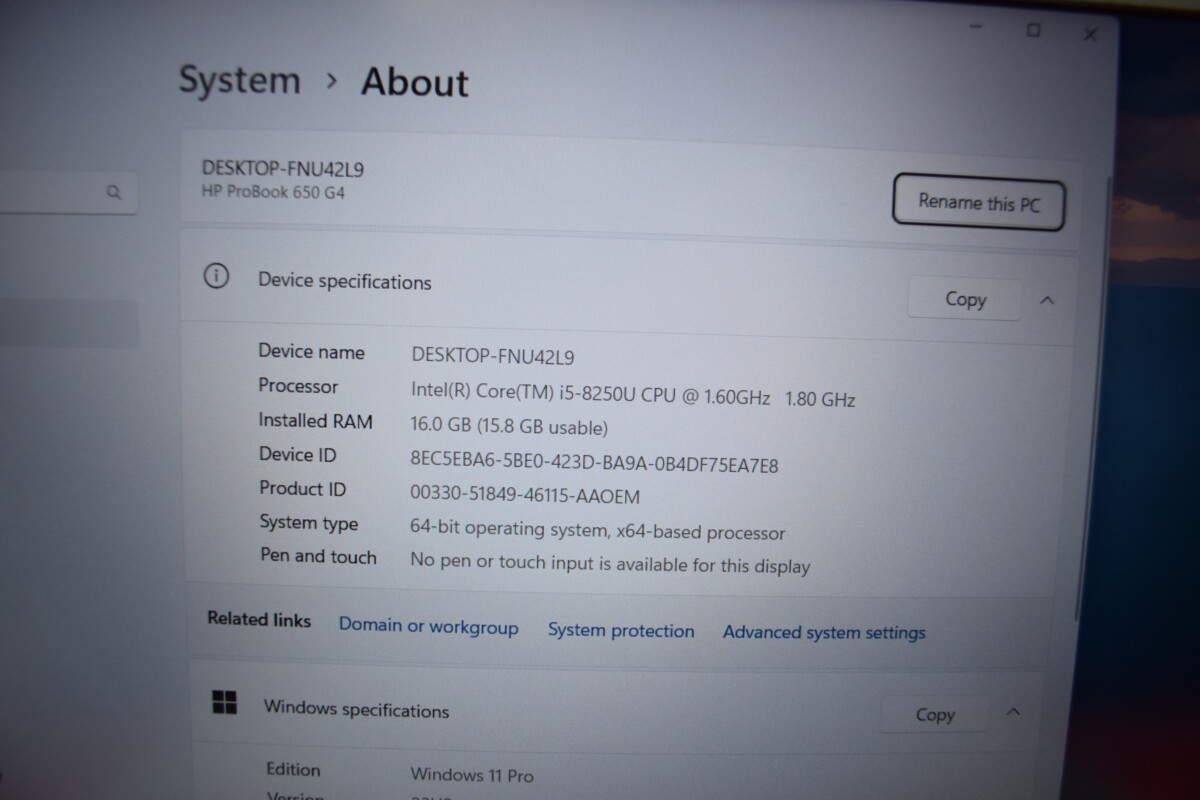
Task: Click the settings search field
Action: point(66,192)
